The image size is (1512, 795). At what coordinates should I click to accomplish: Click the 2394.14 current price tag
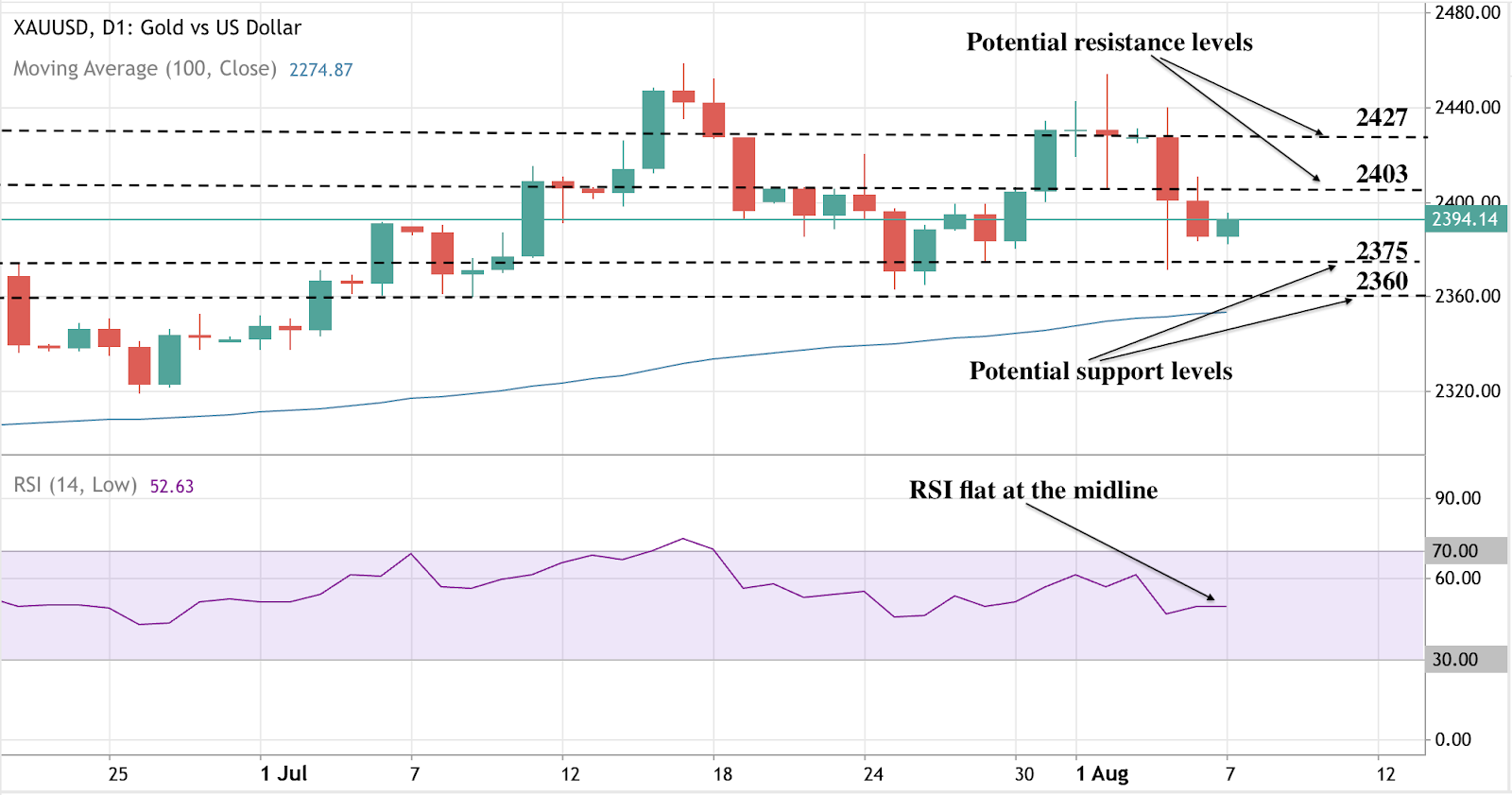pyautogui.click(x=1464, y=219)
